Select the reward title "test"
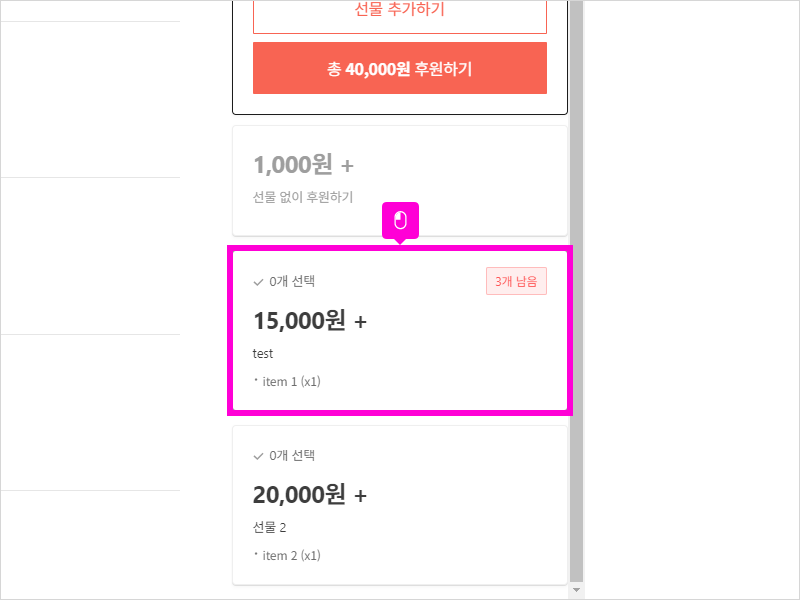Screen dimensions: 800x600 [x=263, y=354]
